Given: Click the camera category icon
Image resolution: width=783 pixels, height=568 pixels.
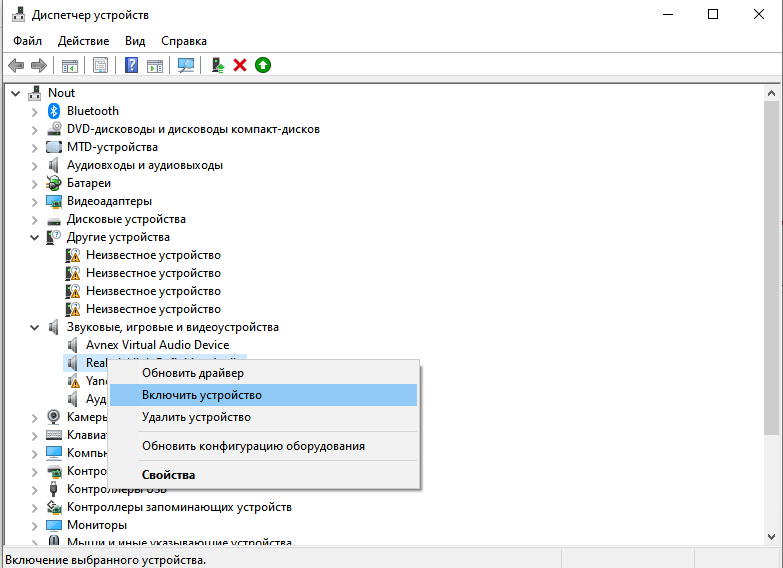Looking at the screenshot, I should point(54,417).
